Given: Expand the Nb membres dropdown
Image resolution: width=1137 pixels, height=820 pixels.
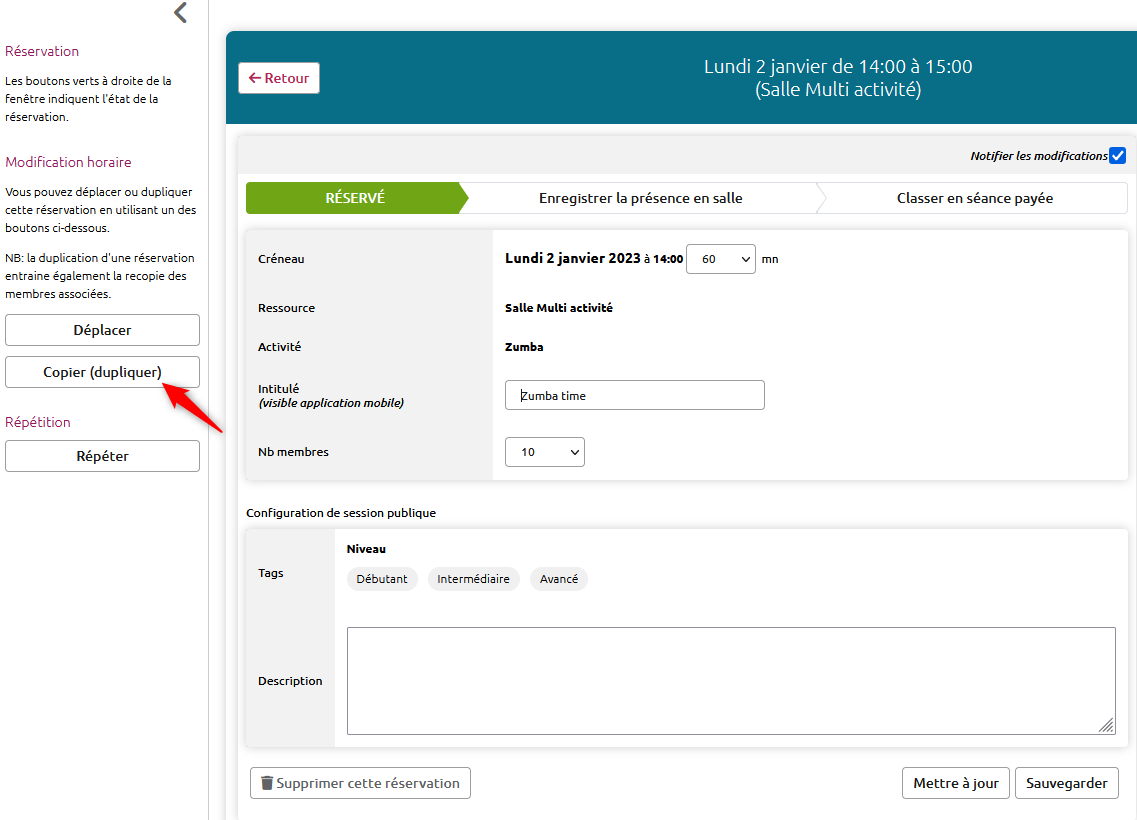Looking at the screenshot, I should pos(544,452).
